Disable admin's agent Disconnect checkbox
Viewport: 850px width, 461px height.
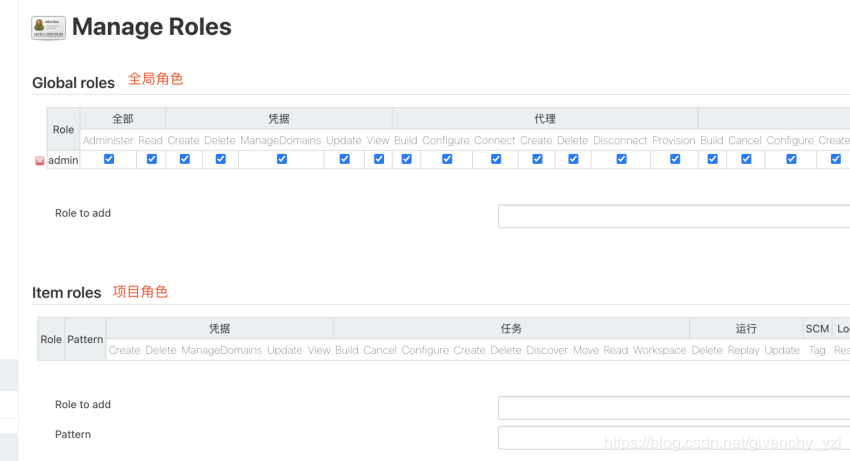(622, 159)
